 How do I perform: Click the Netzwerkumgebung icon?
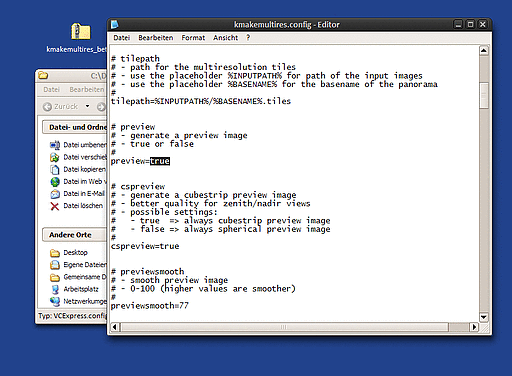[55, 301]
